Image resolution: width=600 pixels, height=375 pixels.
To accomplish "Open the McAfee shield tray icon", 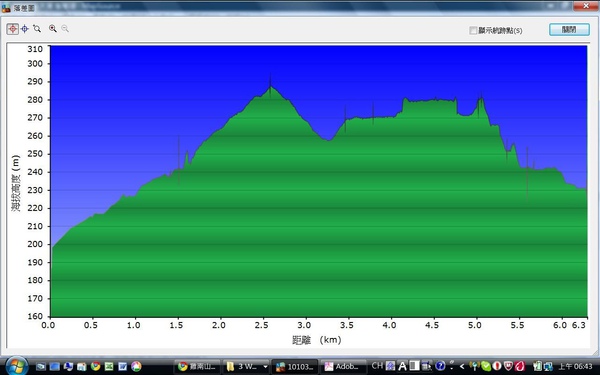I will click(508, 366).
